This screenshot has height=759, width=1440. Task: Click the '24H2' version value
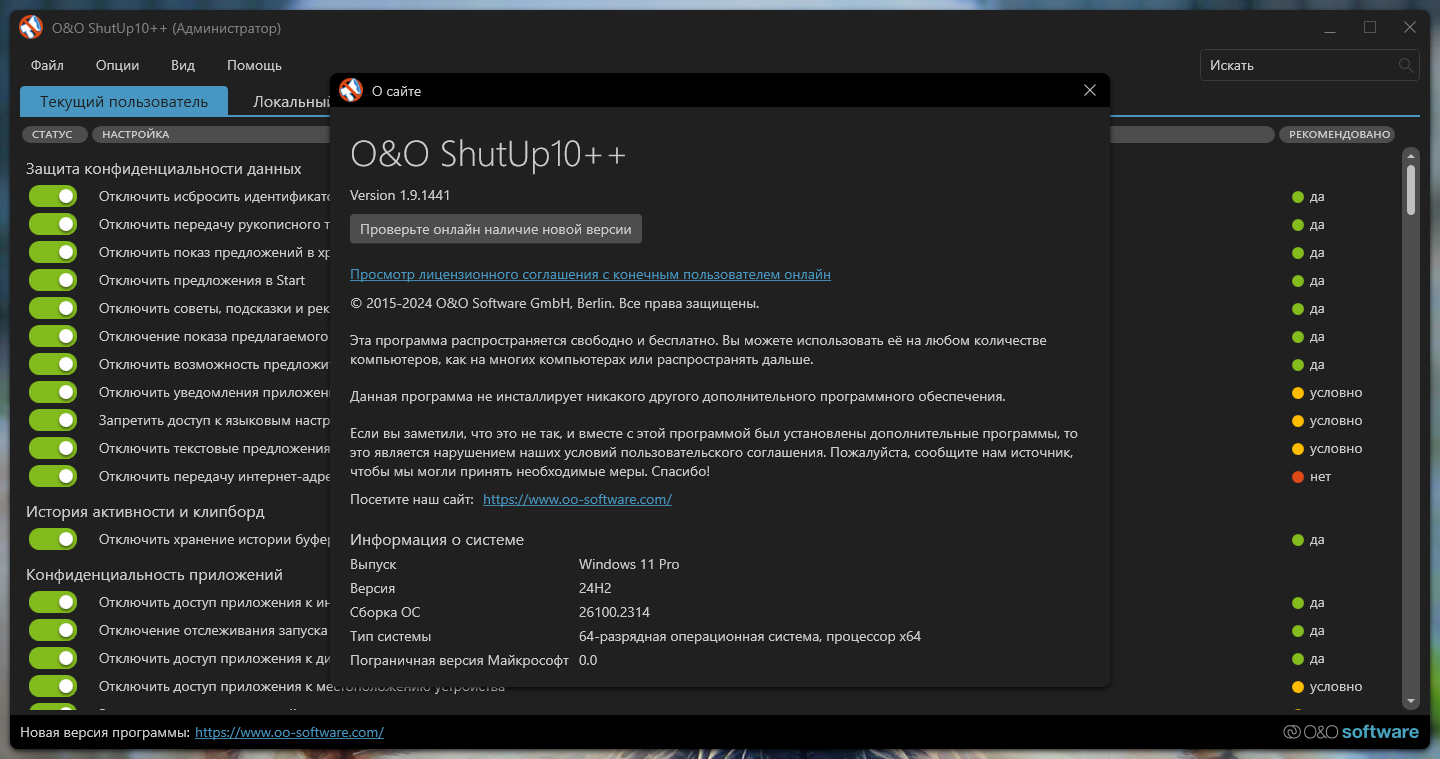[x=596, y=588]
